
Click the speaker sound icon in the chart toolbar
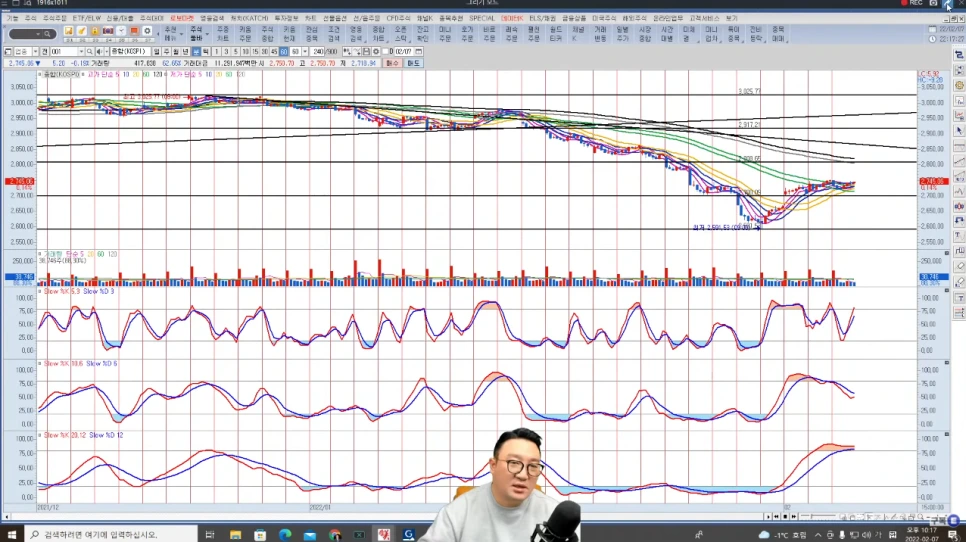click(99, 52)
